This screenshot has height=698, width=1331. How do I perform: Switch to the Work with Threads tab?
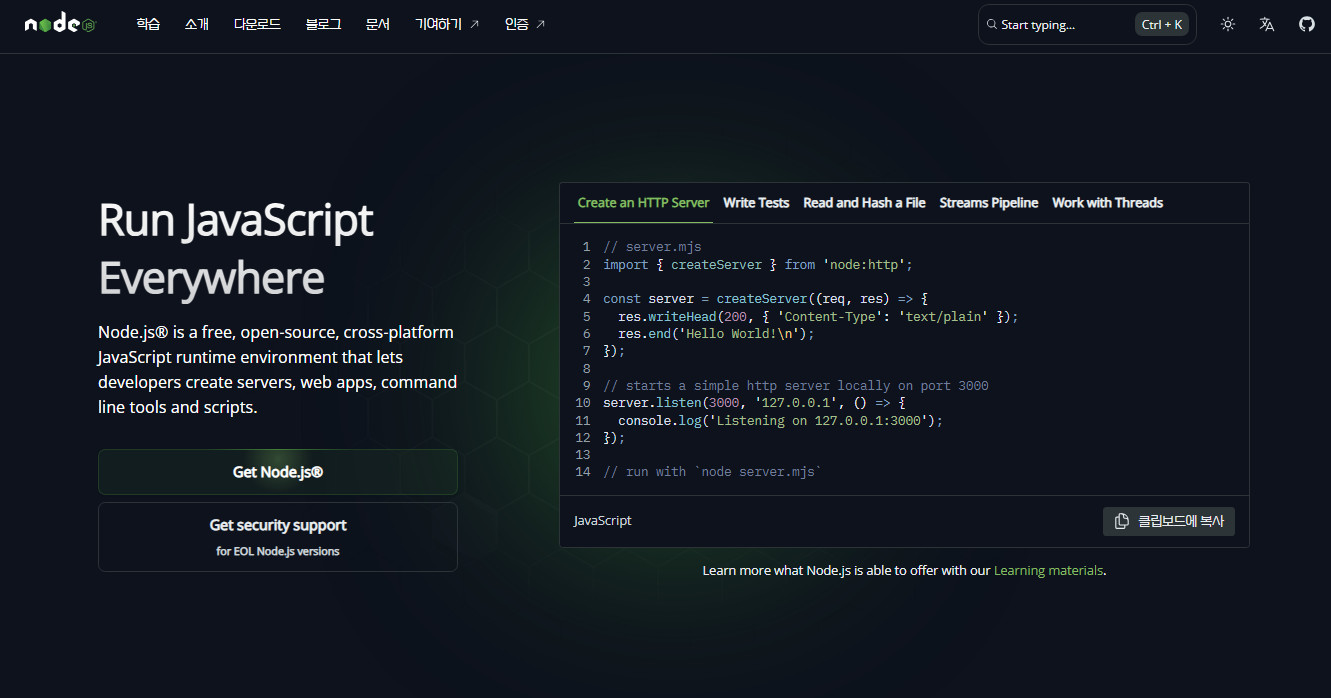(1107, 203)
